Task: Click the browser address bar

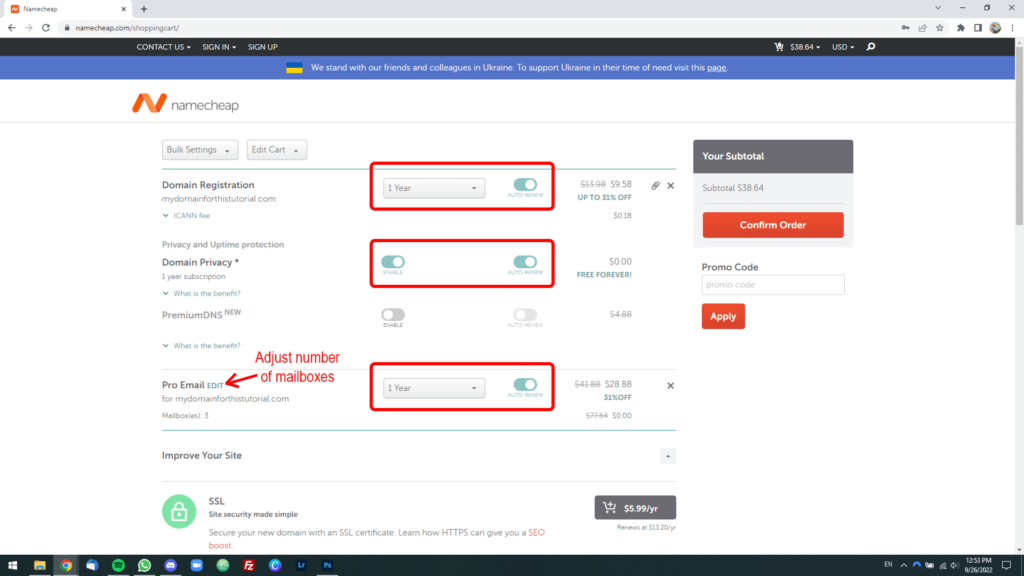Action: (480, 27)
